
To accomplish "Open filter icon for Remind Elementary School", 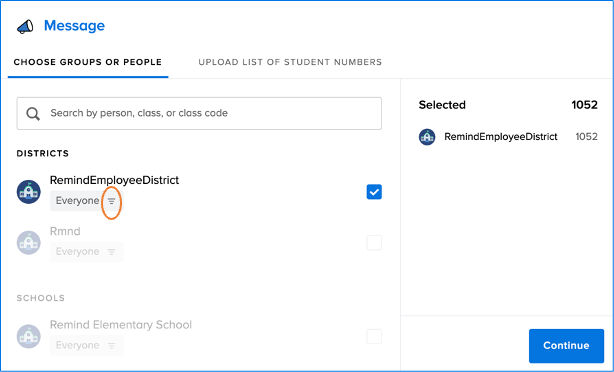I will (112, 346).
